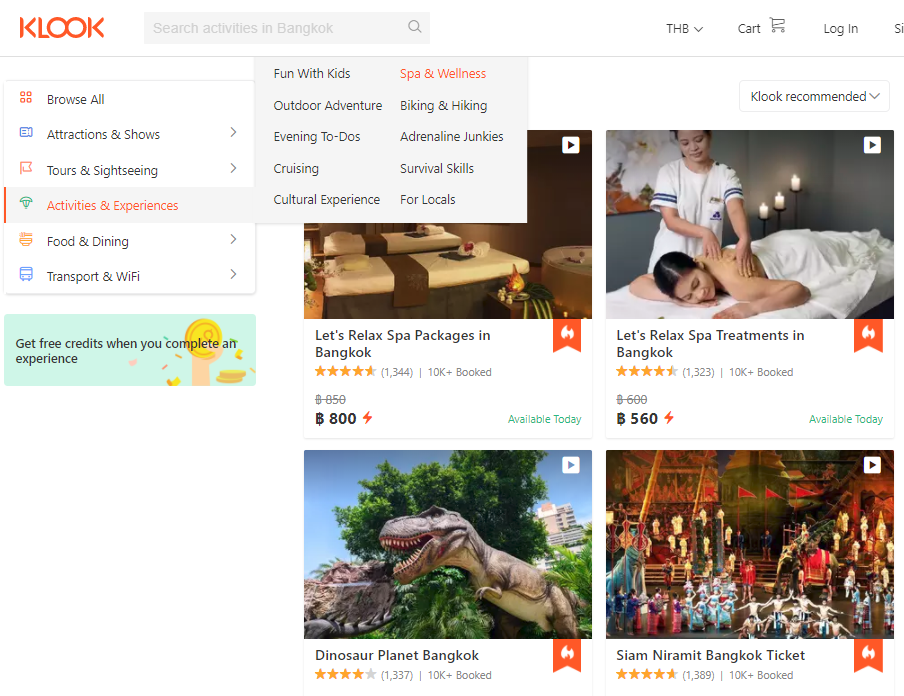Screen dimensions: 904x696
Task: Open the THB currency dropdown
Action: [x=684, y=29]
